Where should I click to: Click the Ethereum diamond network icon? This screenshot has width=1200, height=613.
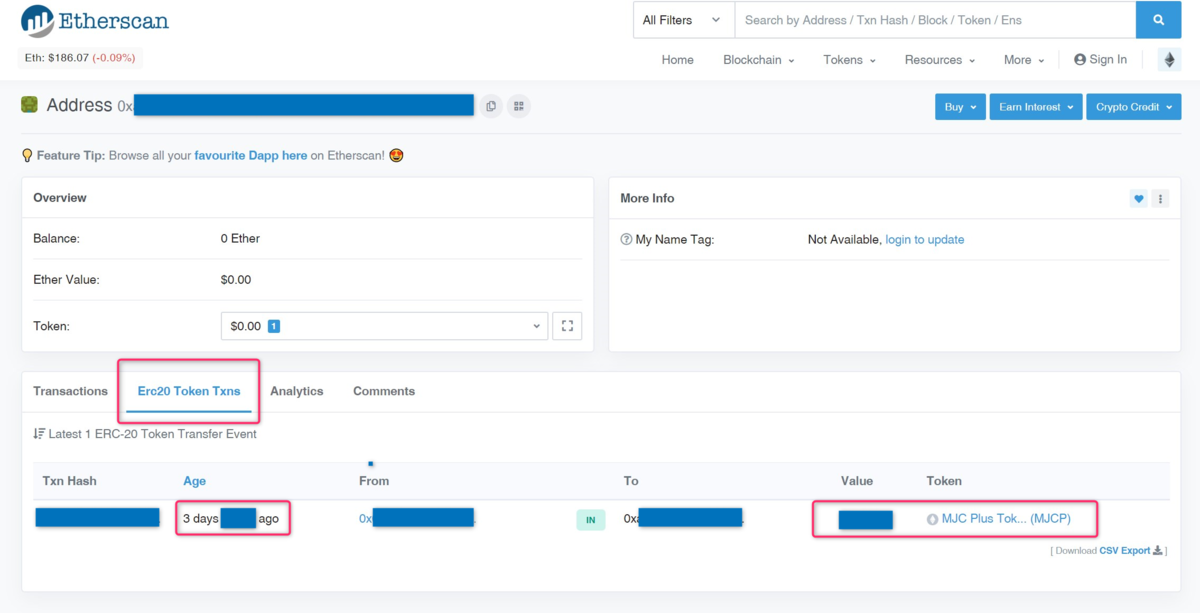tap(1169, 60)
